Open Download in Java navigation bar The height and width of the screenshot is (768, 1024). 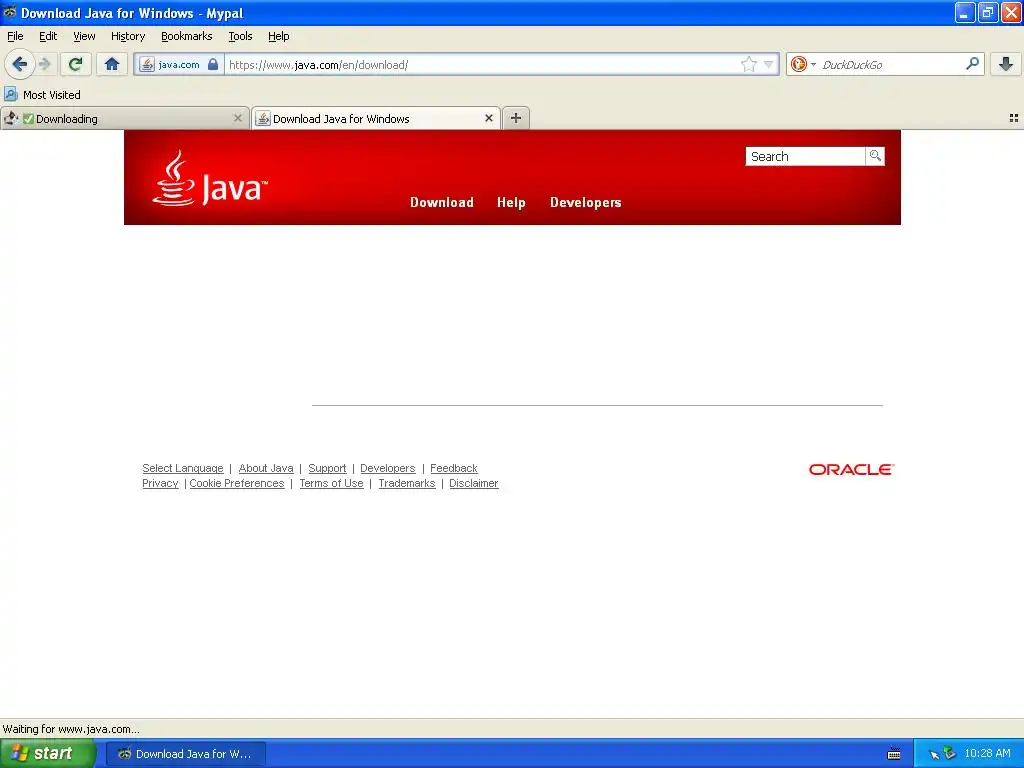click(x=442, y=202)
